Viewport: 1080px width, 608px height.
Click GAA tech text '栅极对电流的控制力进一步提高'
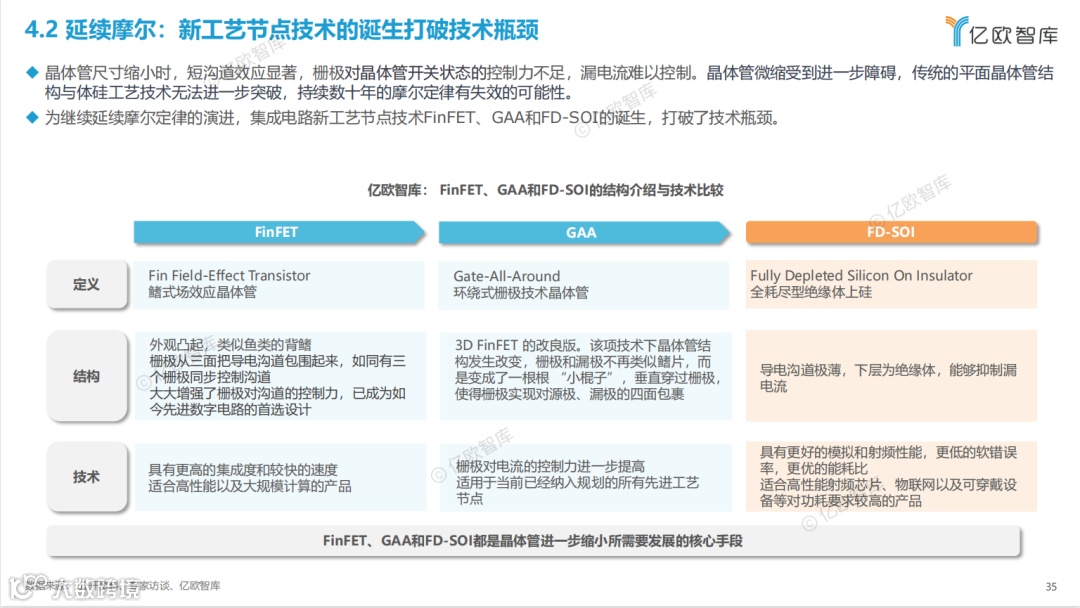550,466
